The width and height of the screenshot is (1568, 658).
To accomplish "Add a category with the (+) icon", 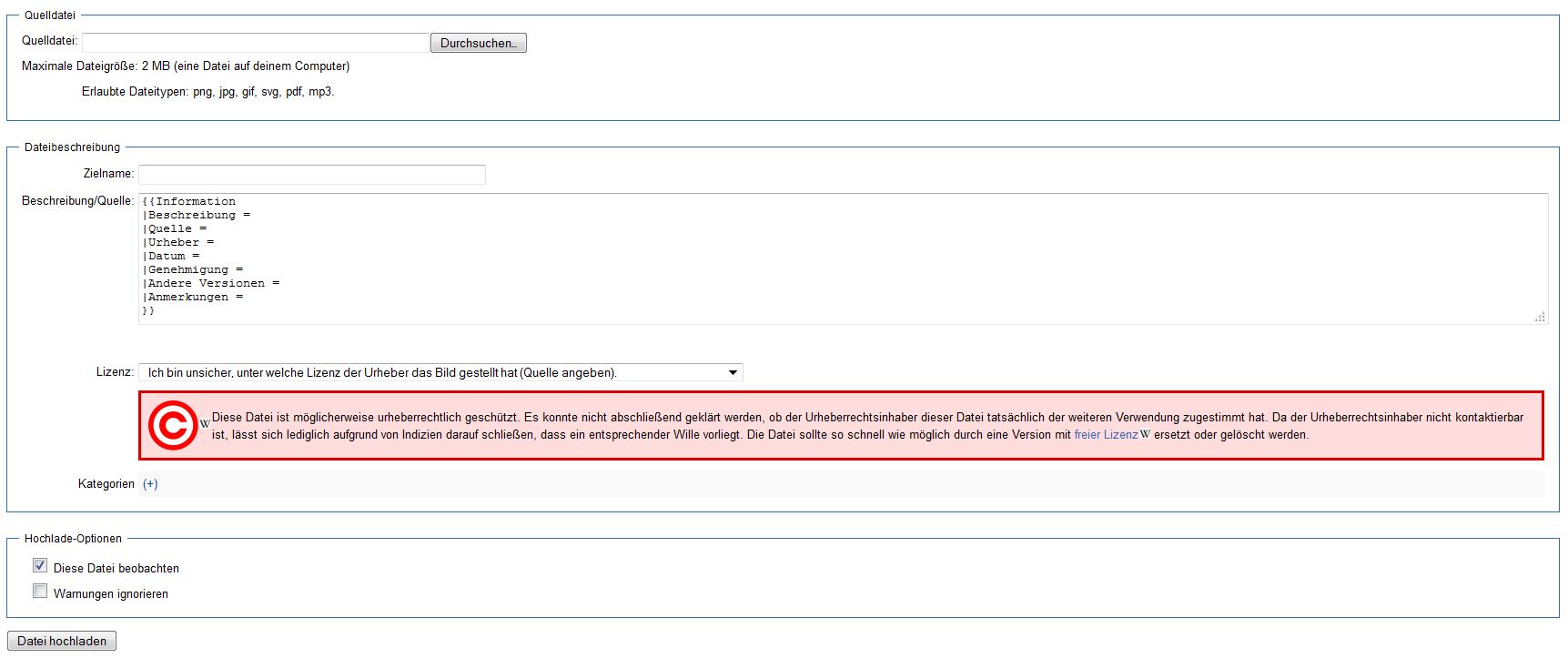I will click(x=150, y=484).
